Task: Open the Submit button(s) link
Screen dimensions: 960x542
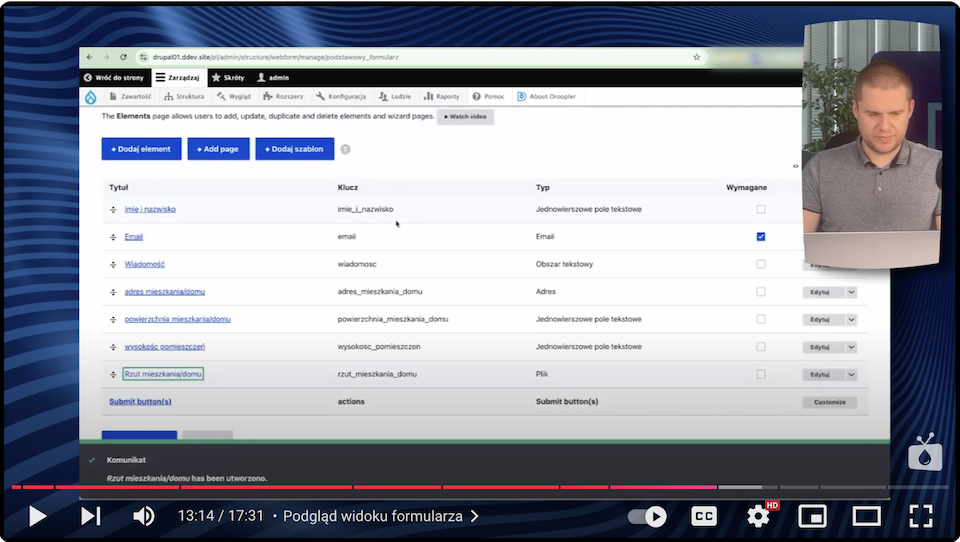Action: [x=140, y=402]
